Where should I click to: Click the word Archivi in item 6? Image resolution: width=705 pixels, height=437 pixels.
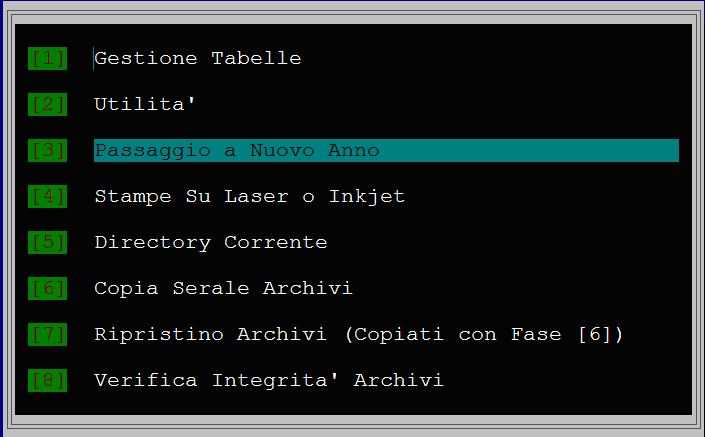(x=308, y=288)
